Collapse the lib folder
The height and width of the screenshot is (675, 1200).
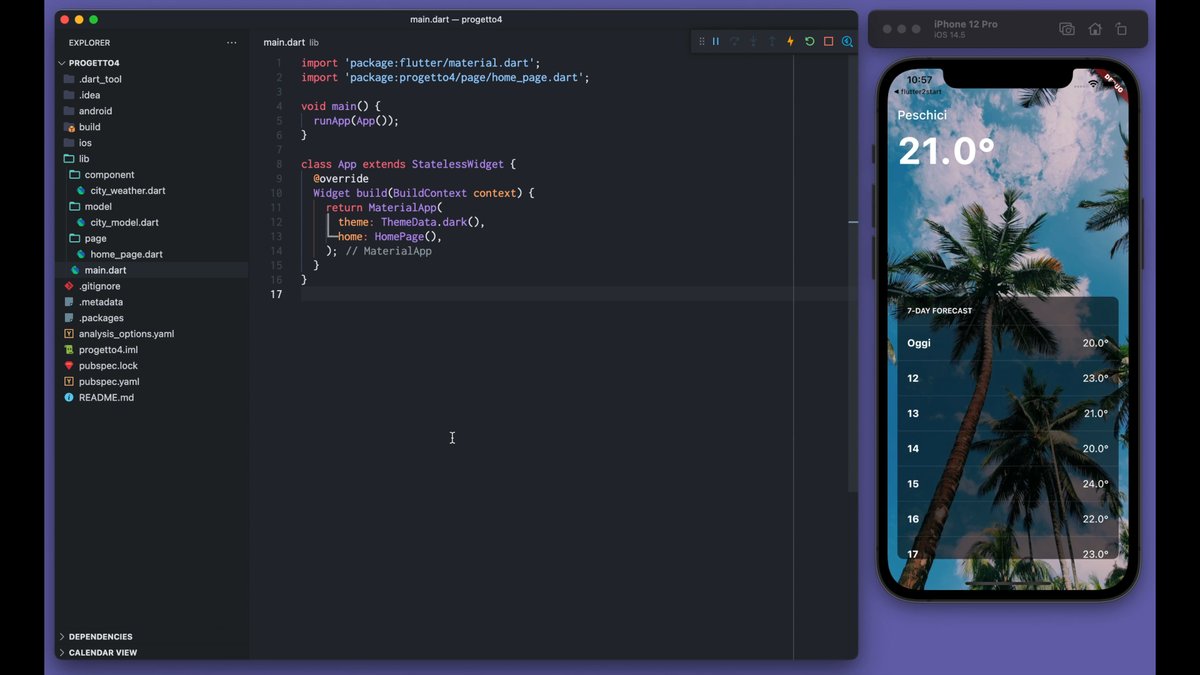click(84, 159)
